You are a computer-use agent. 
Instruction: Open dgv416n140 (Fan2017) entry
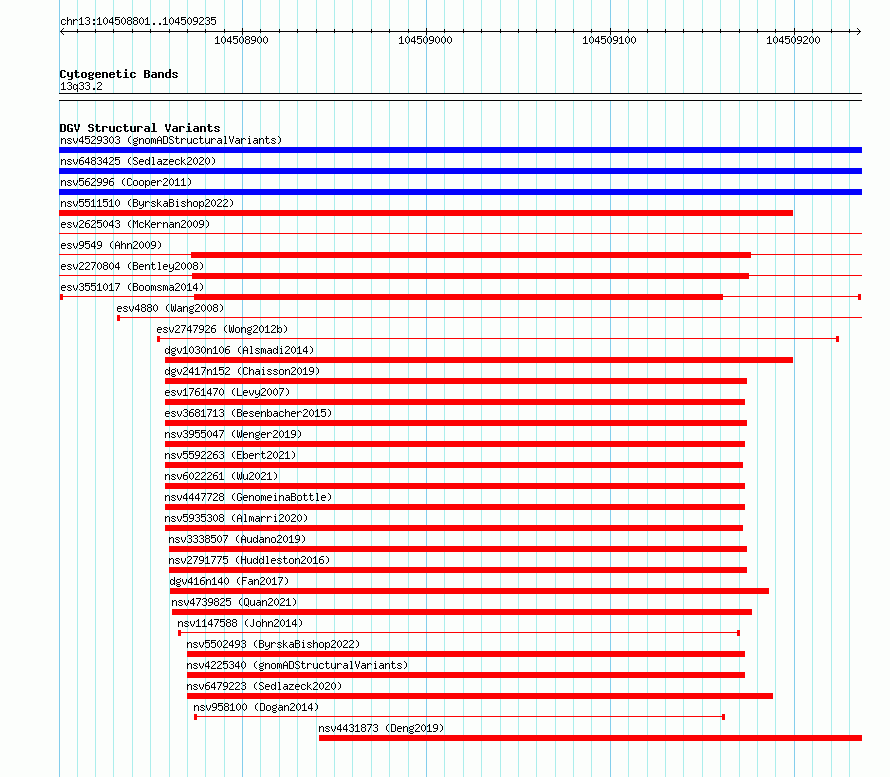click(229, 581)
